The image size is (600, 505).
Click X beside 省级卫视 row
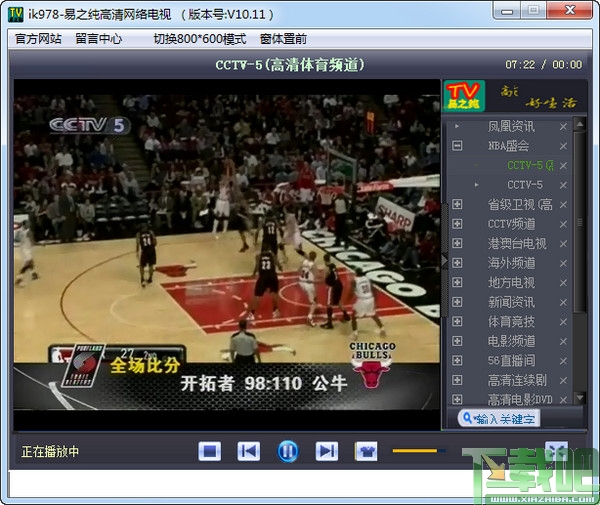point(563,204)
